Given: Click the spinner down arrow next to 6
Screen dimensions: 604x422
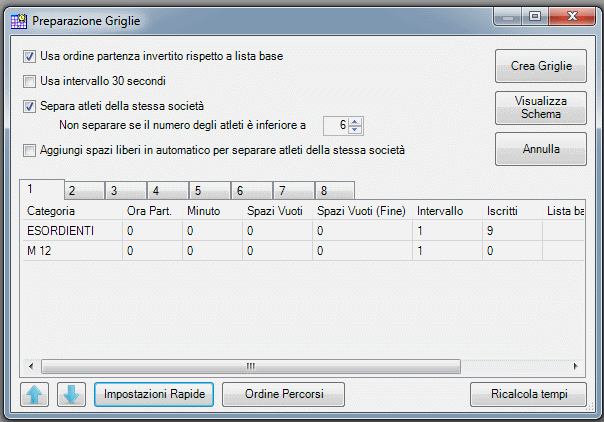Looking at the screenshot, I should click(x=355, y=130).
